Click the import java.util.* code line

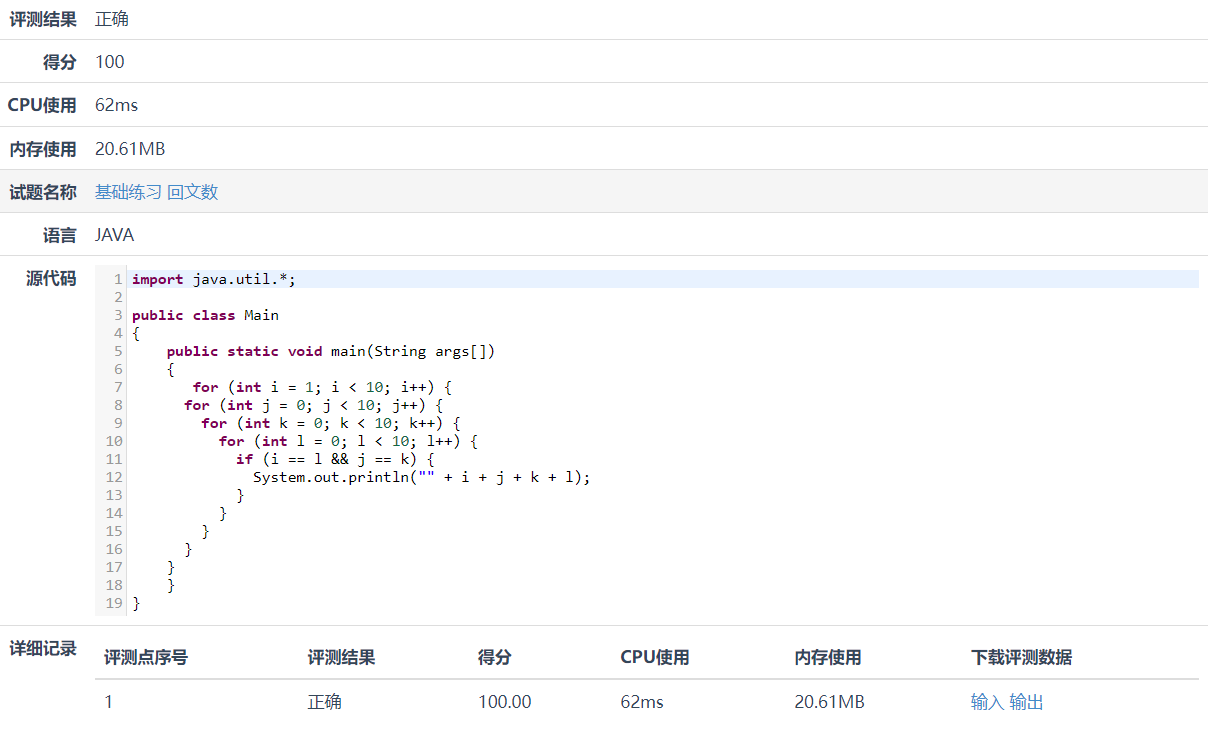pos(214,279)
